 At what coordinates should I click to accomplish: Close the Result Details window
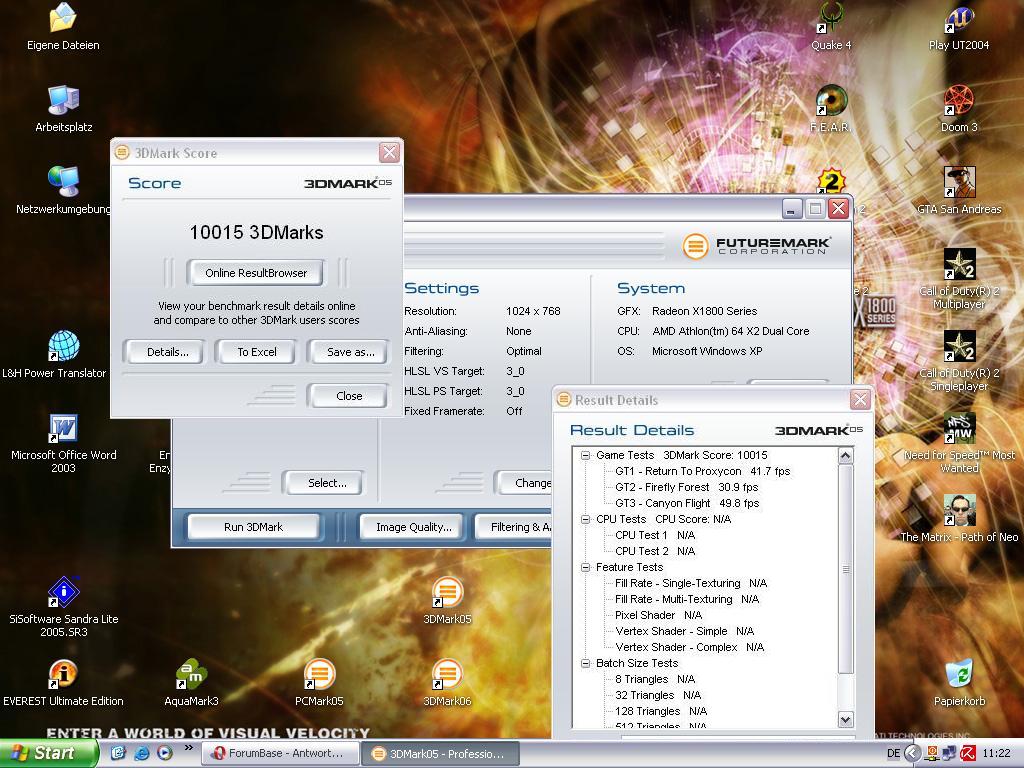pos(860,400)
